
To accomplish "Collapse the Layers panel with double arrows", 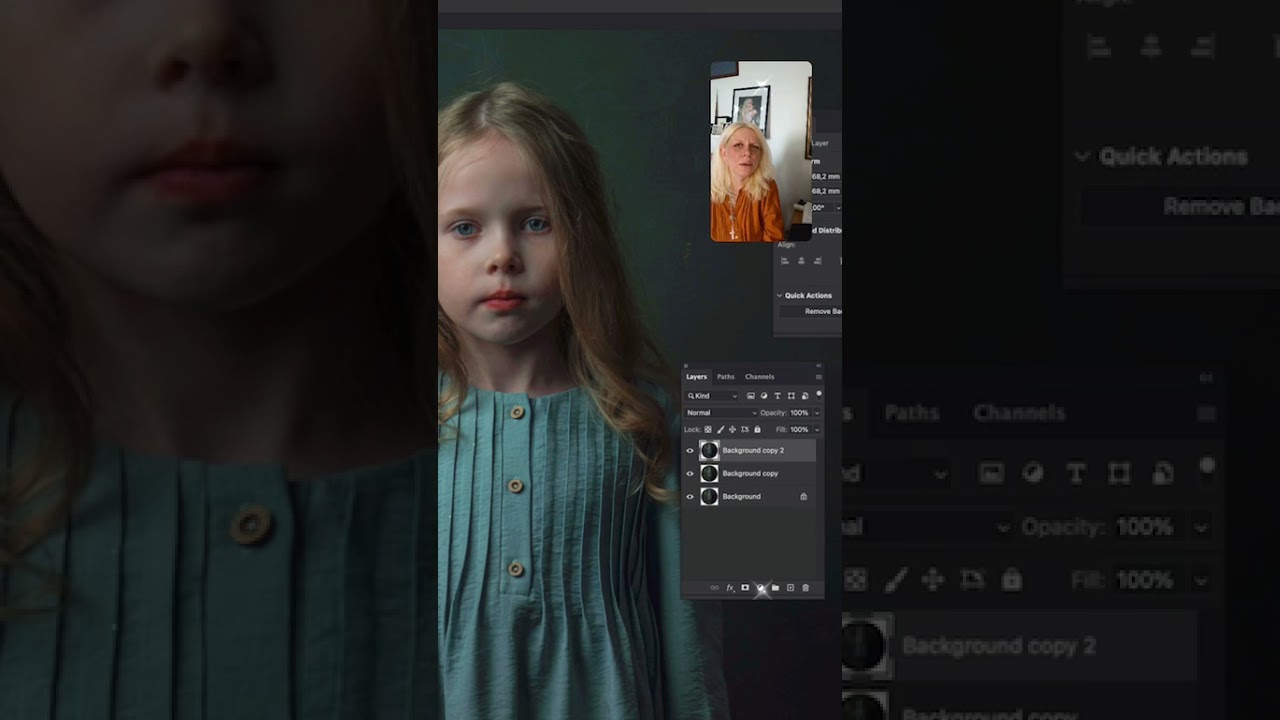I will click(819, 366).
